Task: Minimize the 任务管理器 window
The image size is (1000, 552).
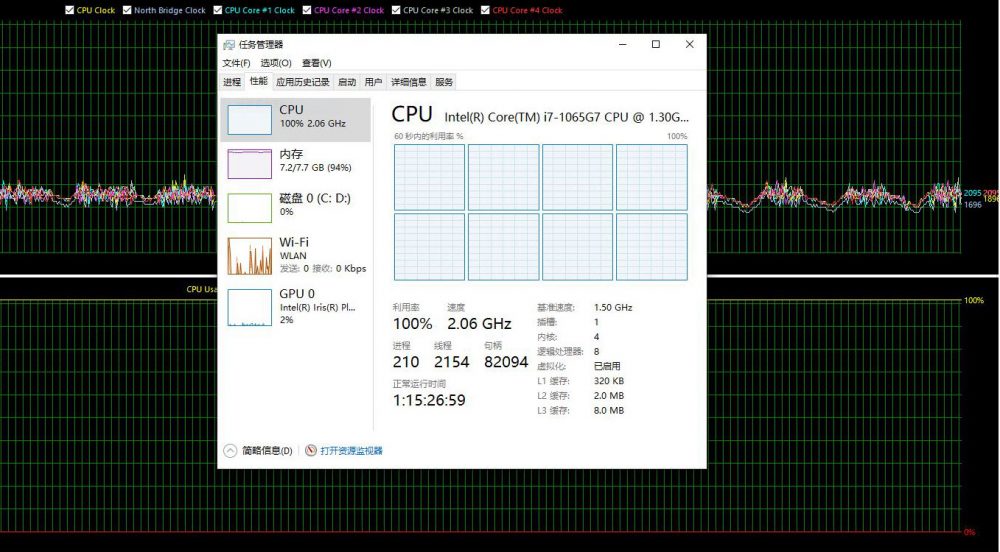Action: 622,44
